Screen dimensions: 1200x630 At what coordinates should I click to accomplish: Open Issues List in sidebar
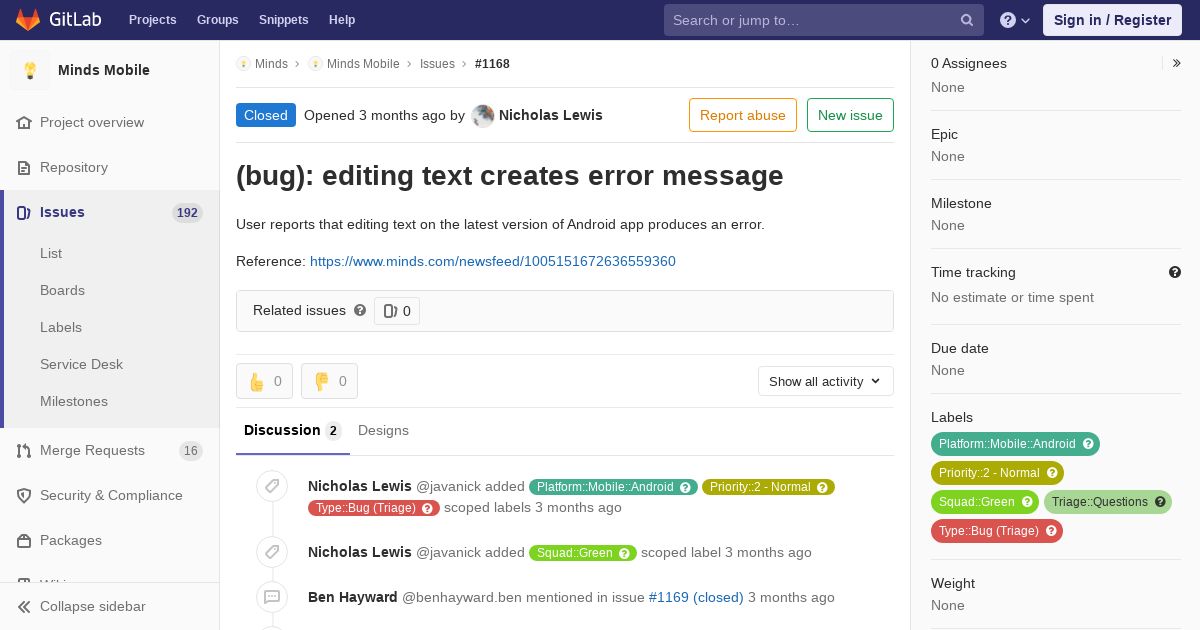pos(51,253)
